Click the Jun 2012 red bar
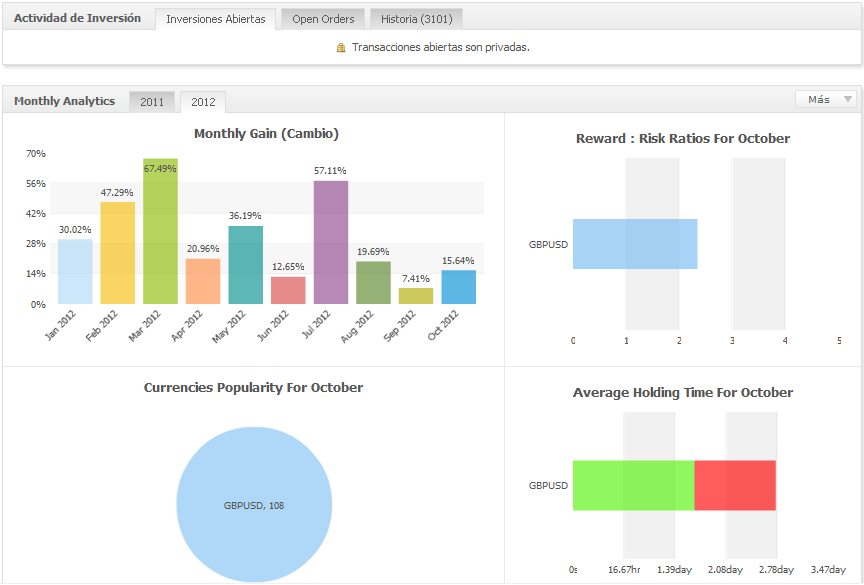Viewport: 864px width, 585px height. [x=288, y=291]
